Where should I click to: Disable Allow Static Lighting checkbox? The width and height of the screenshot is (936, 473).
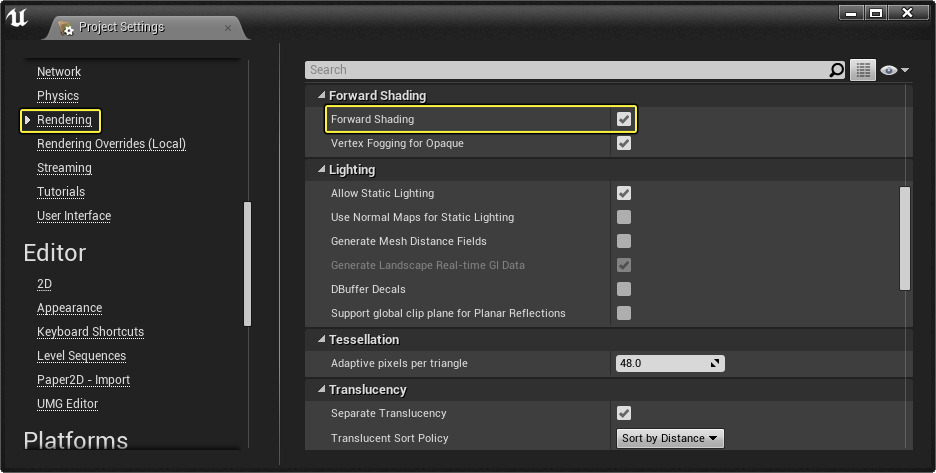click(x=624, y=194)
